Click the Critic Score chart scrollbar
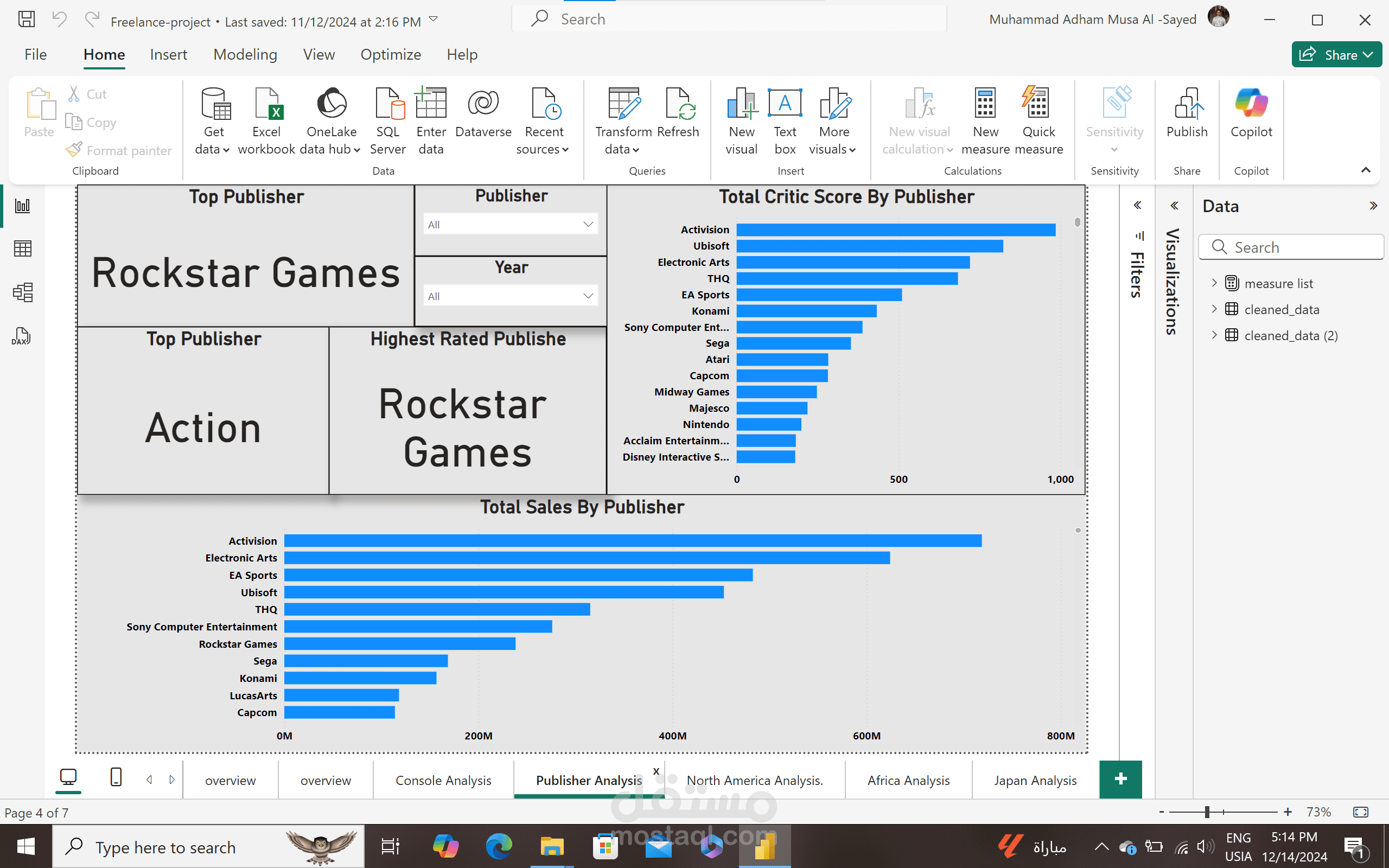 click(x=1077, y=221)
